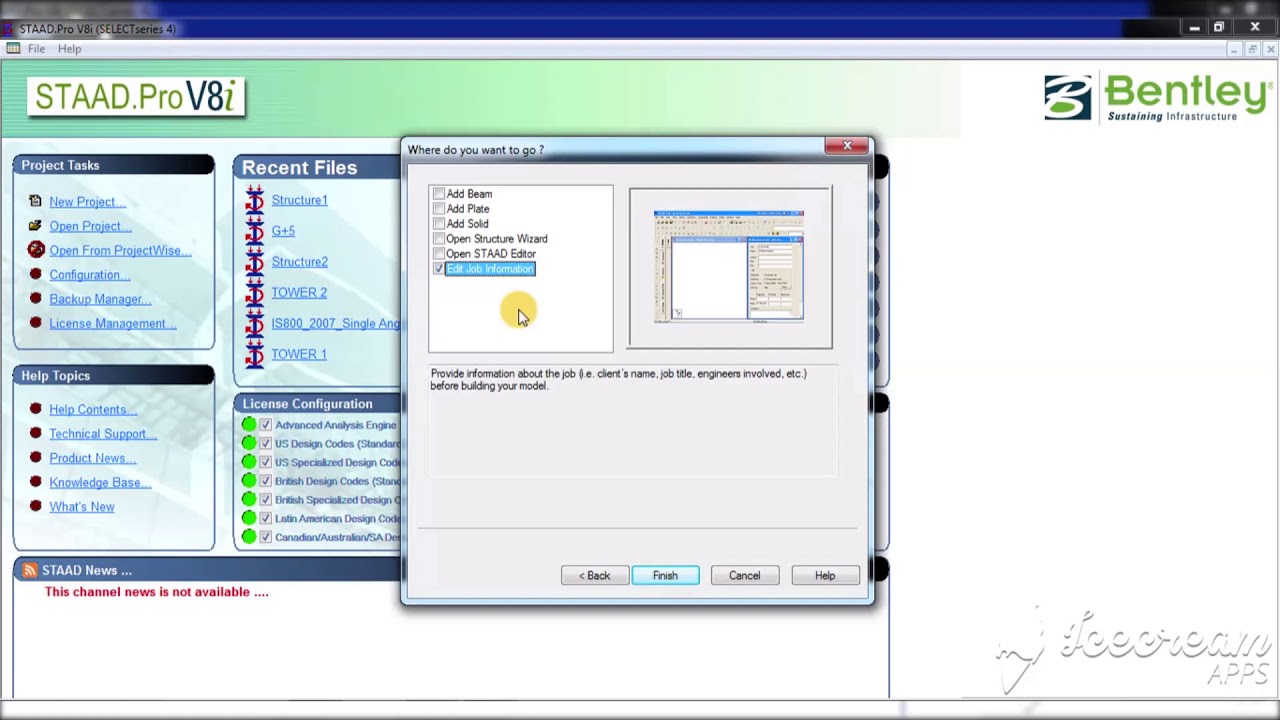Viewport: 1280px width, 720px height.
Task: Open the Help menu
Action: pyautogui.click(x=69, y=49)
